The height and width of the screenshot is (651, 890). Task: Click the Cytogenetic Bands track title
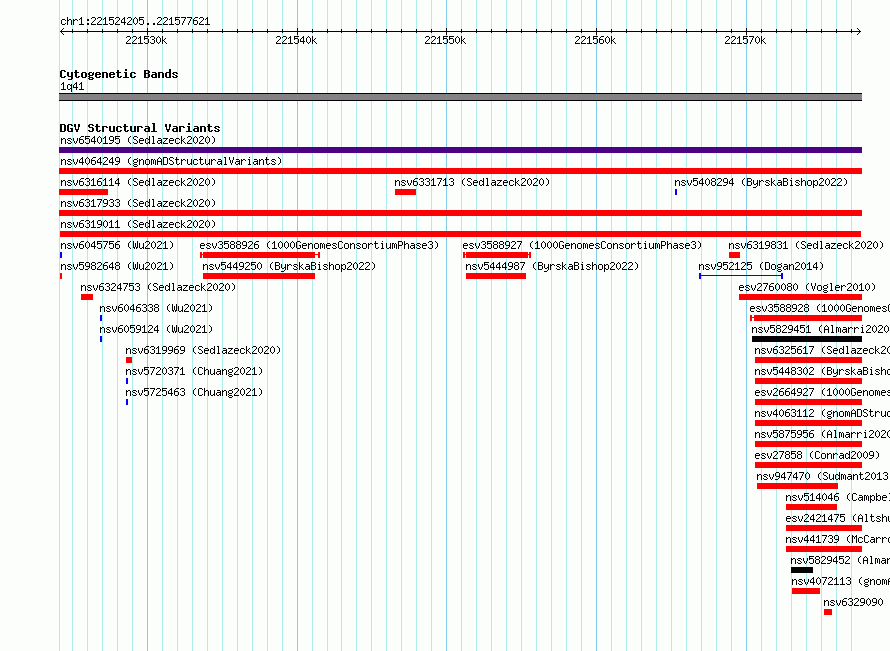[x=119, y=74]
